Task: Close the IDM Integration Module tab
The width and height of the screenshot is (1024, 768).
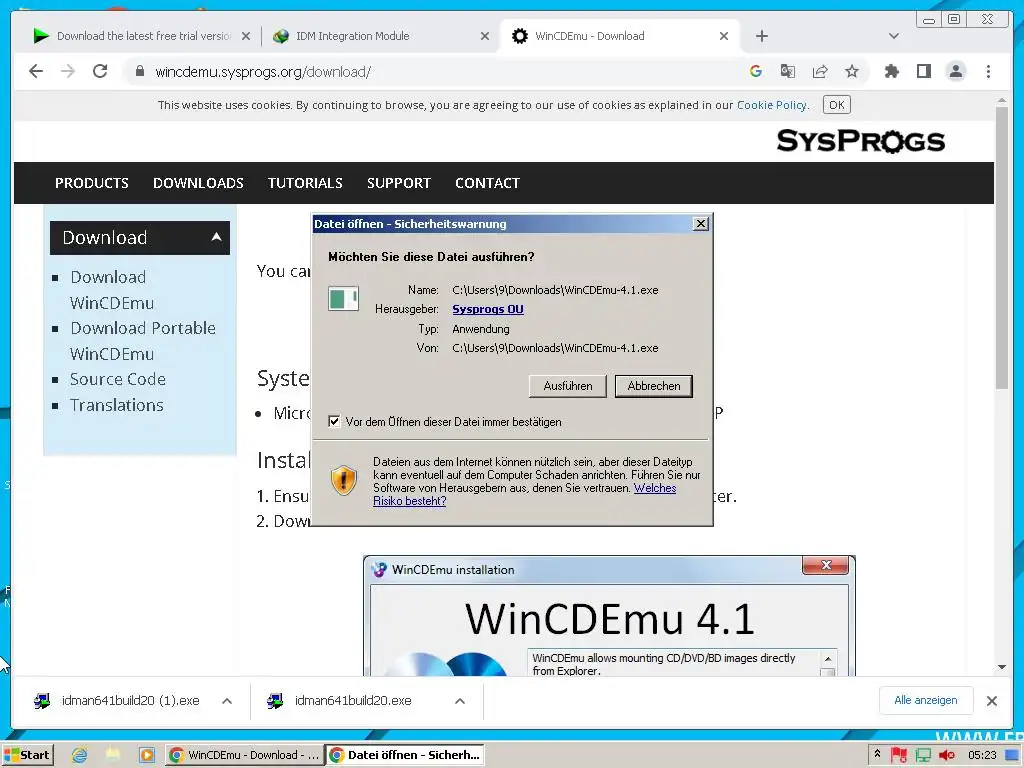Action: (485, 36)
